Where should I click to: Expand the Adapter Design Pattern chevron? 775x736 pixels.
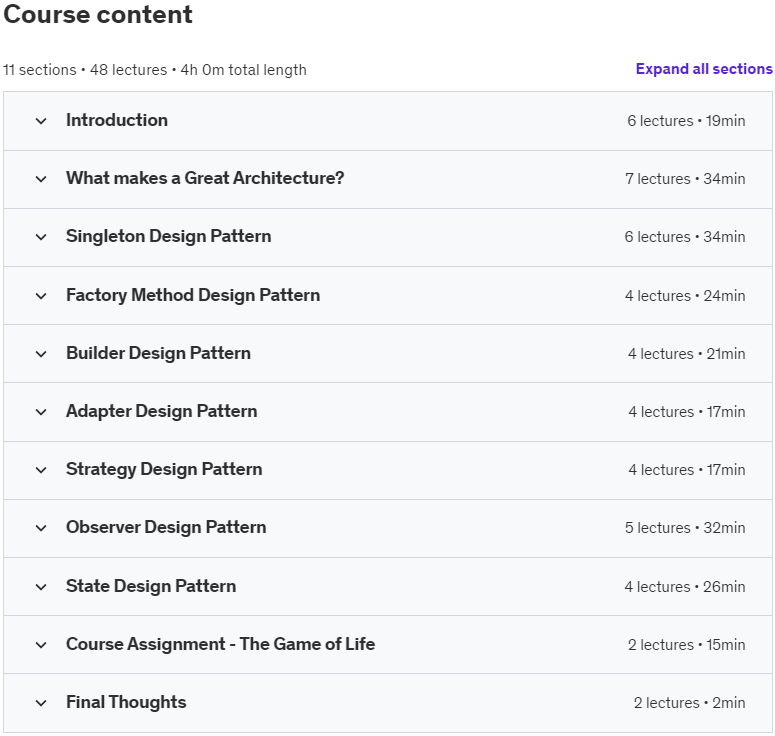[x=42, y=412]
